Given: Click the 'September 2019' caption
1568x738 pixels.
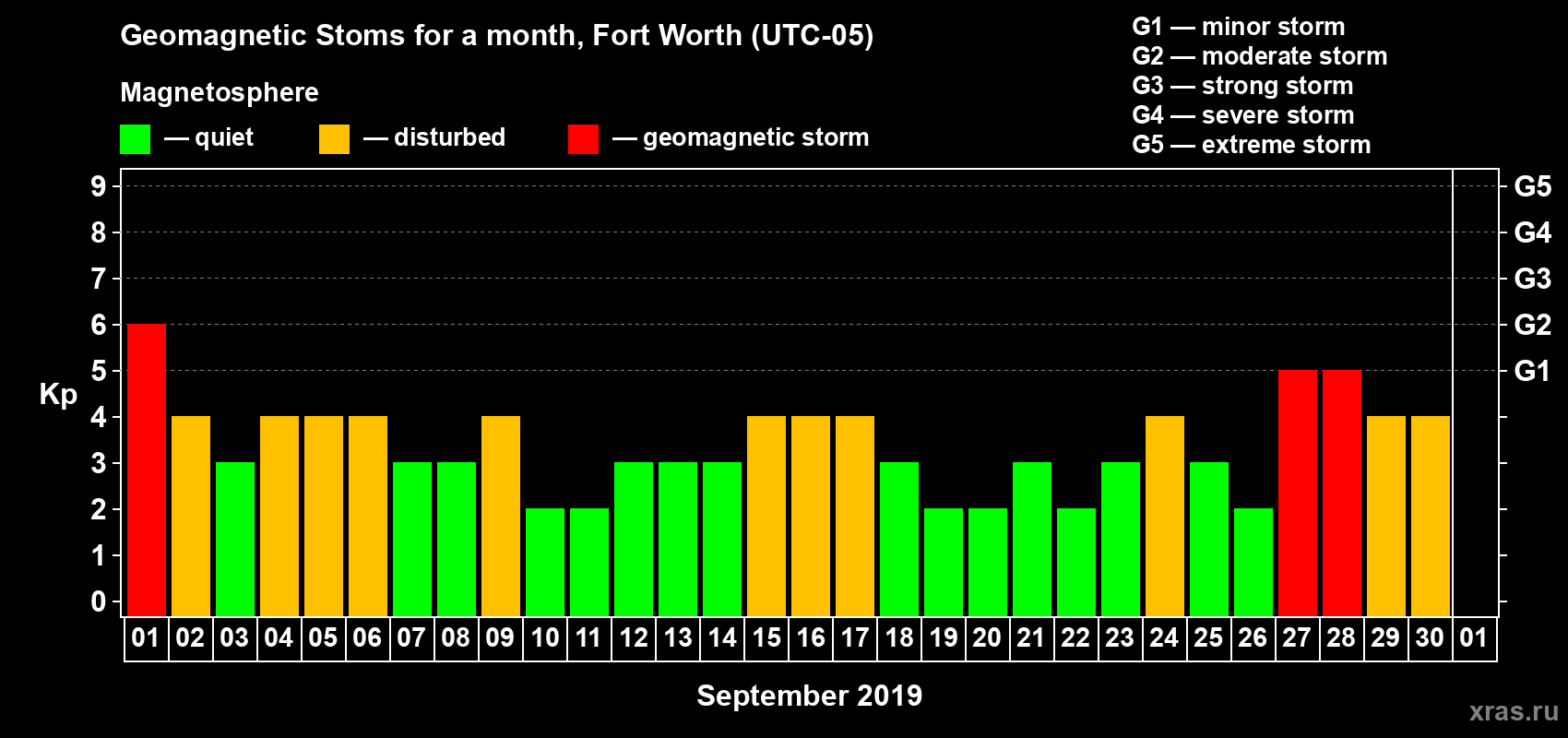Looking at the screenshot, I should [x=809, y=696].
